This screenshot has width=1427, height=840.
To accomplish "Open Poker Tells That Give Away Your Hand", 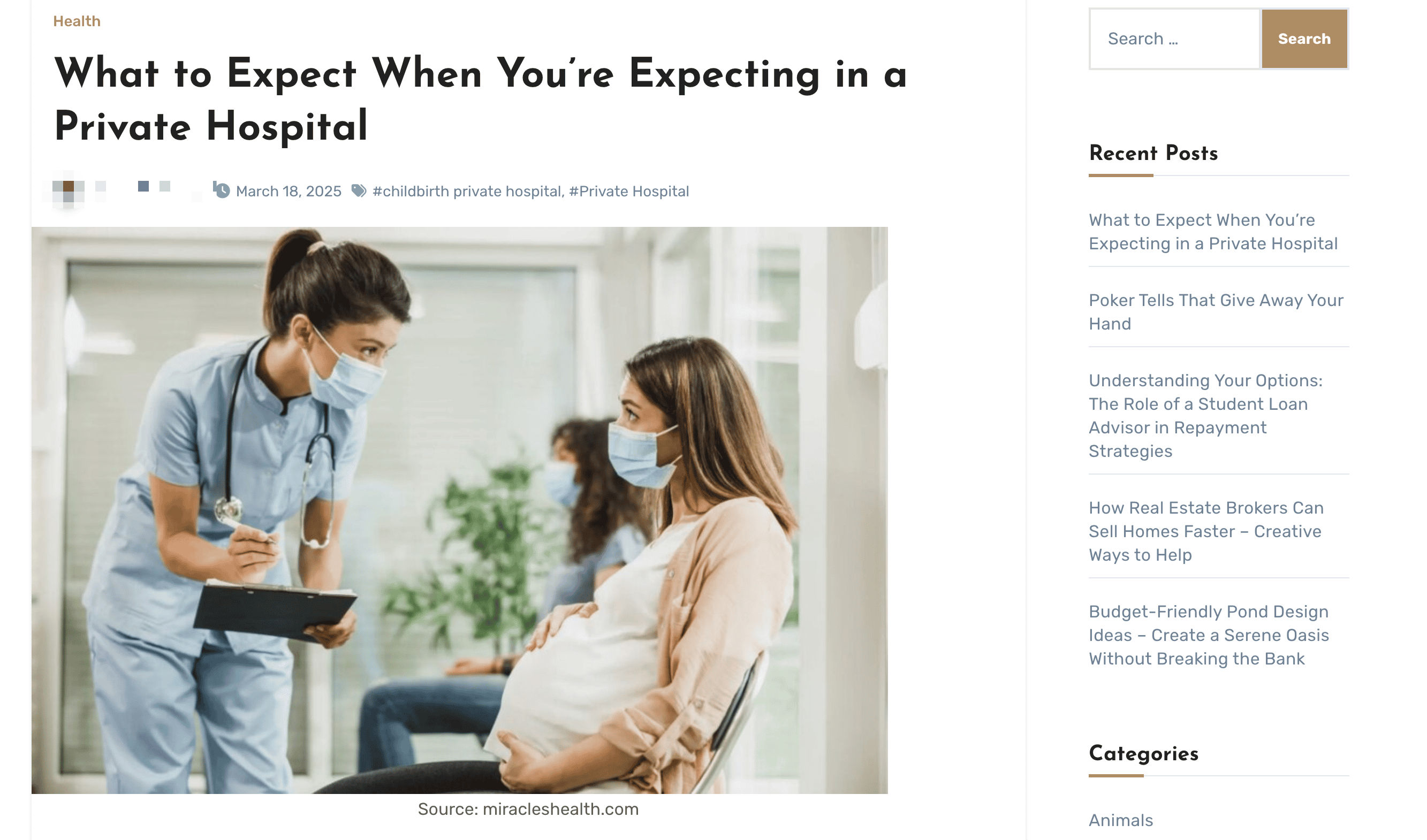I will coord(1216,312).
